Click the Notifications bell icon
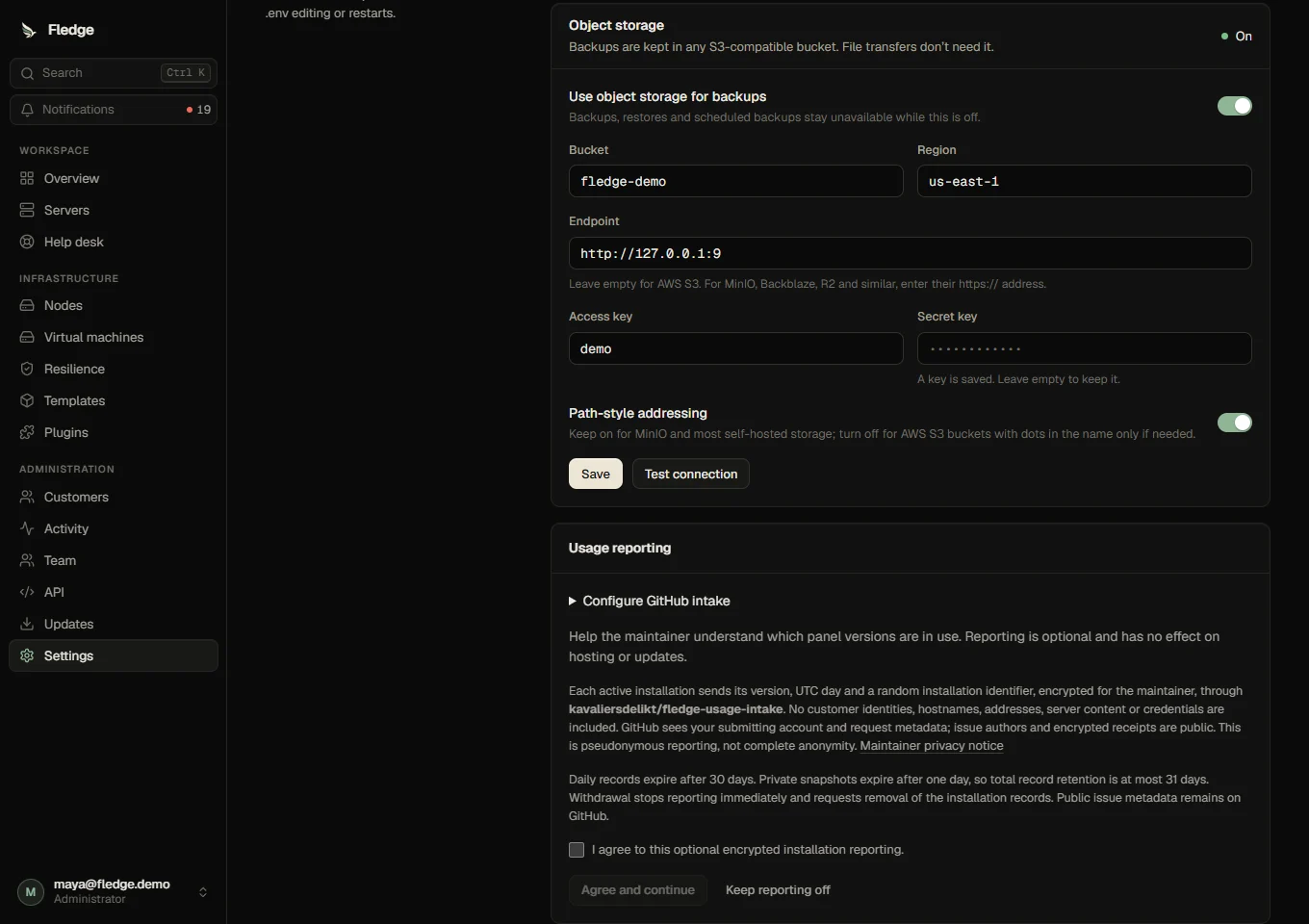This screenshot has height=924, width=1309. pos(27,110)
